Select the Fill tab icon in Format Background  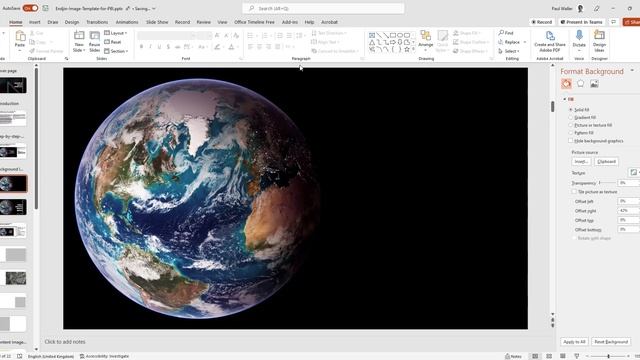(x=566, y=84)
